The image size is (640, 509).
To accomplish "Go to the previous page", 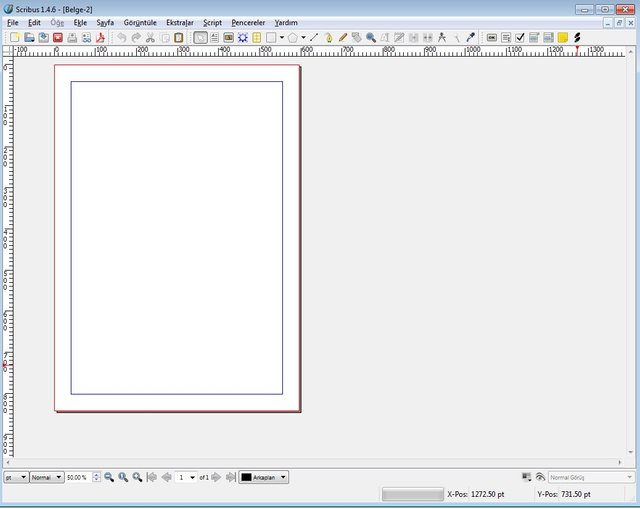I will pyautogui.click(x=166, y=477).
